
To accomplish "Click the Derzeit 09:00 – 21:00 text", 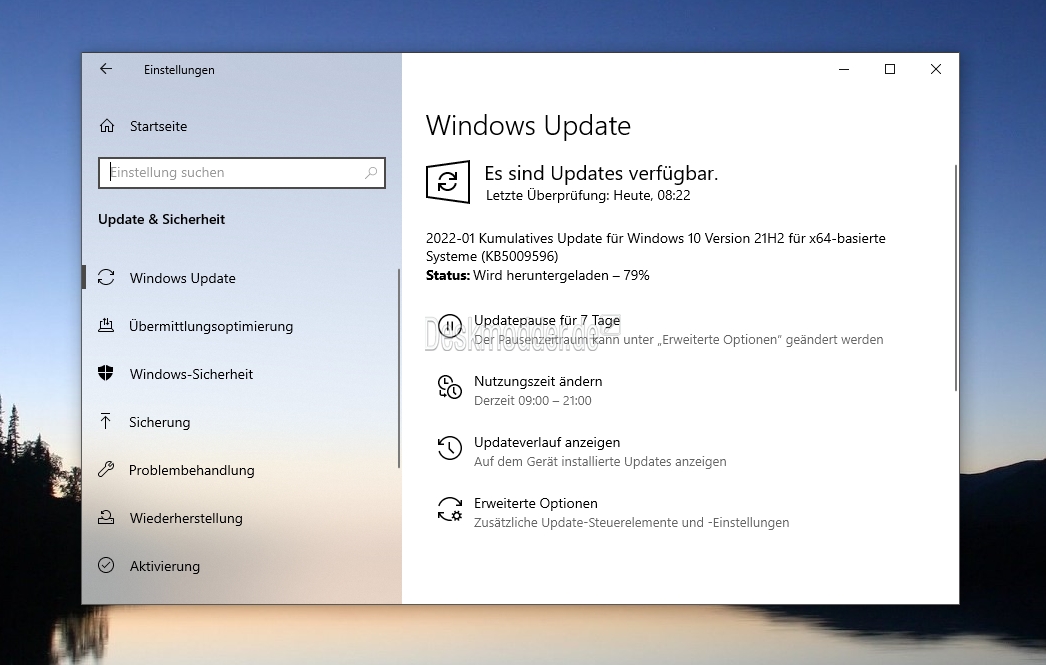I will tap(532, 401).
